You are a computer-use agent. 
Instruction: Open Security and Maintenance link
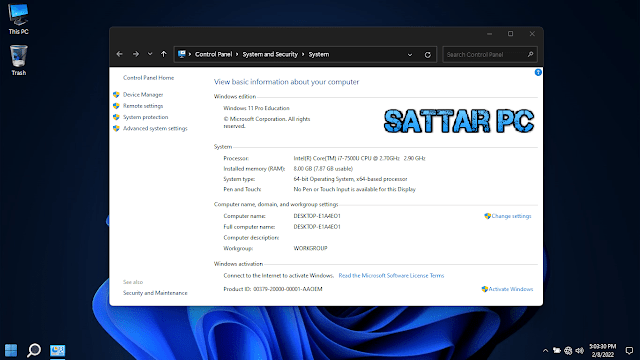[x=155, y=293]
